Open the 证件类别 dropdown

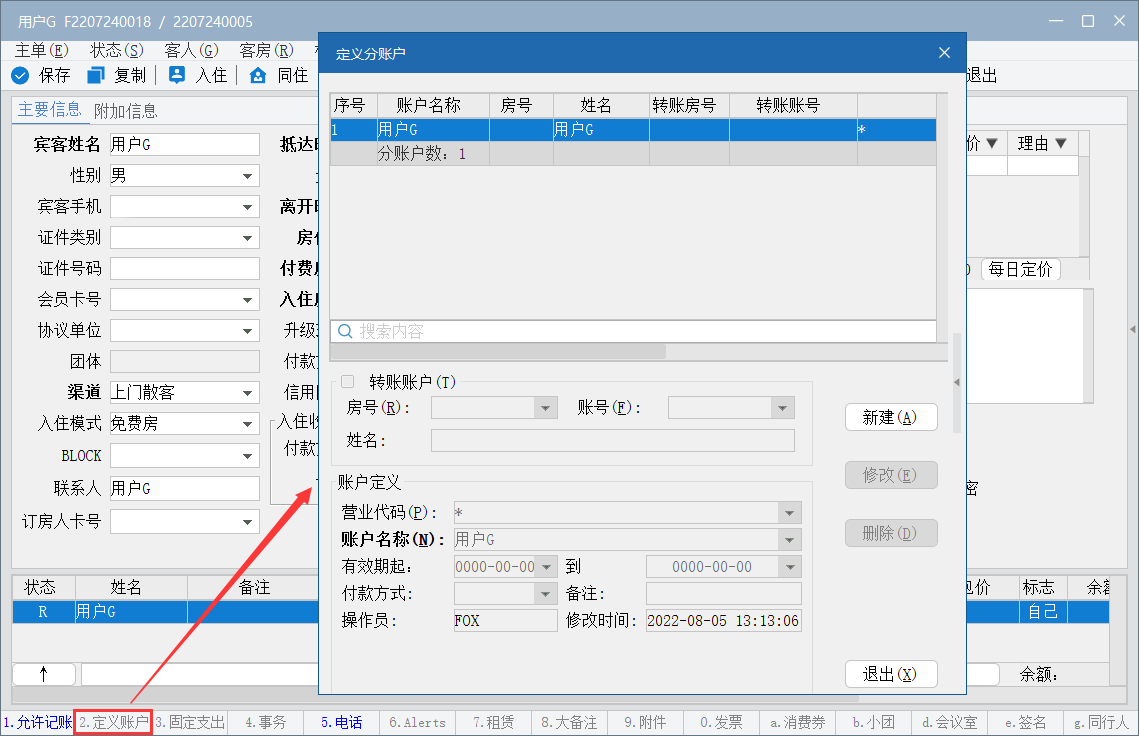(247, 238)
